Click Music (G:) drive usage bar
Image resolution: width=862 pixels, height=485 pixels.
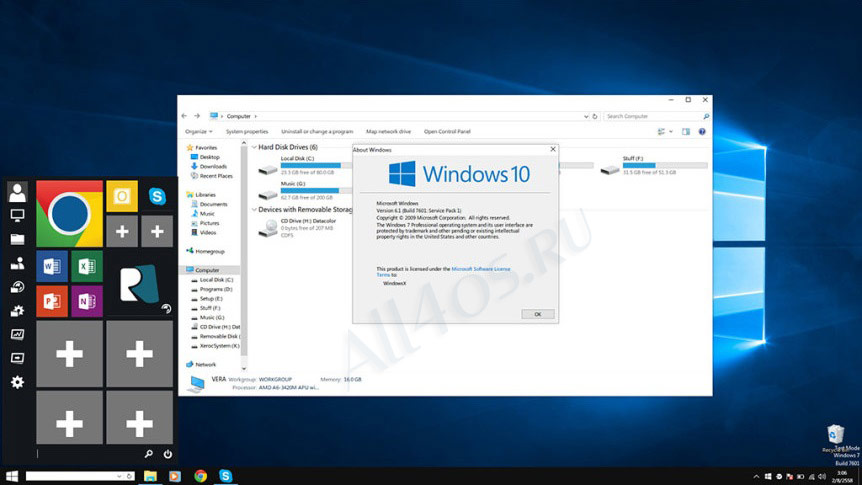click(316, 191)
